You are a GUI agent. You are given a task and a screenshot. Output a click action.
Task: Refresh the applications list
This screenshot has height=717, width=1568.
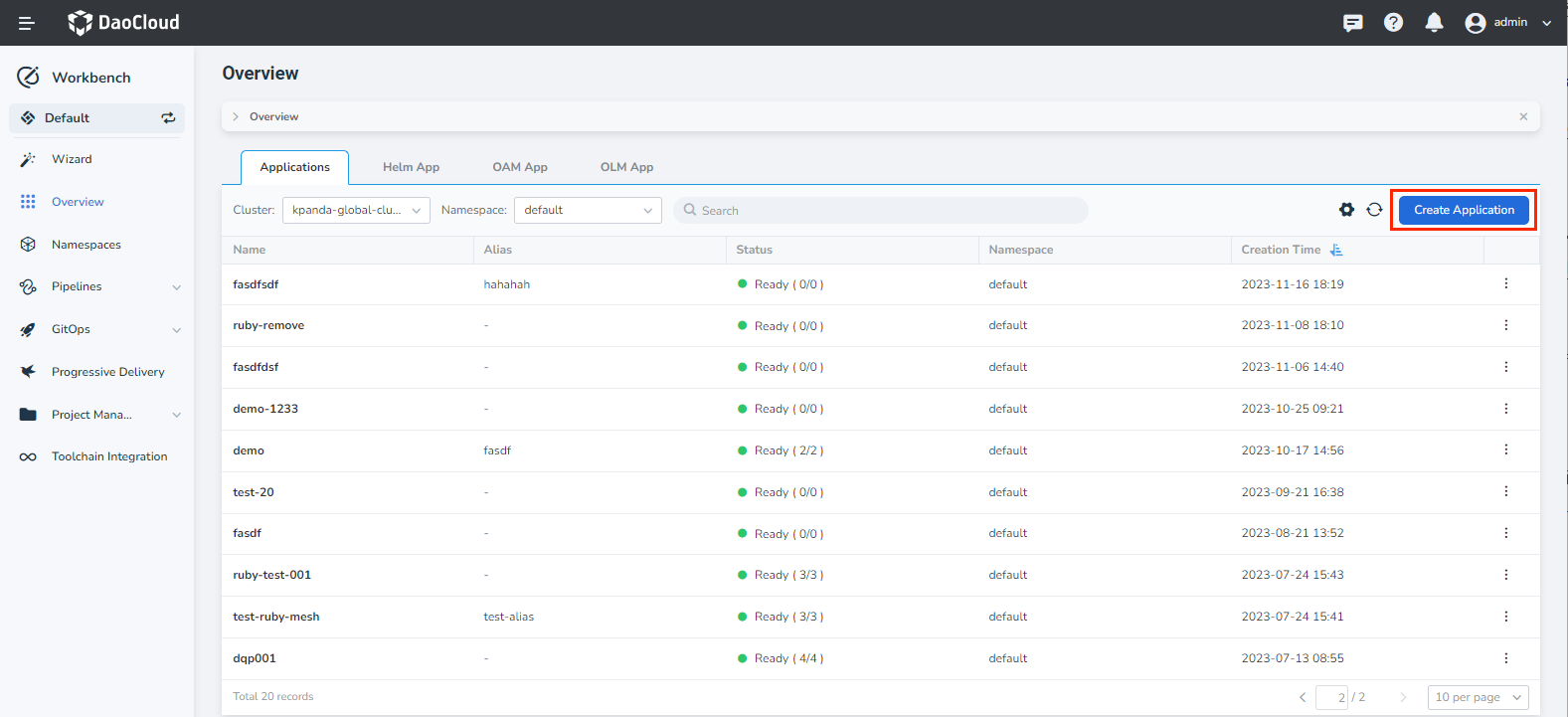[1374, 210]
